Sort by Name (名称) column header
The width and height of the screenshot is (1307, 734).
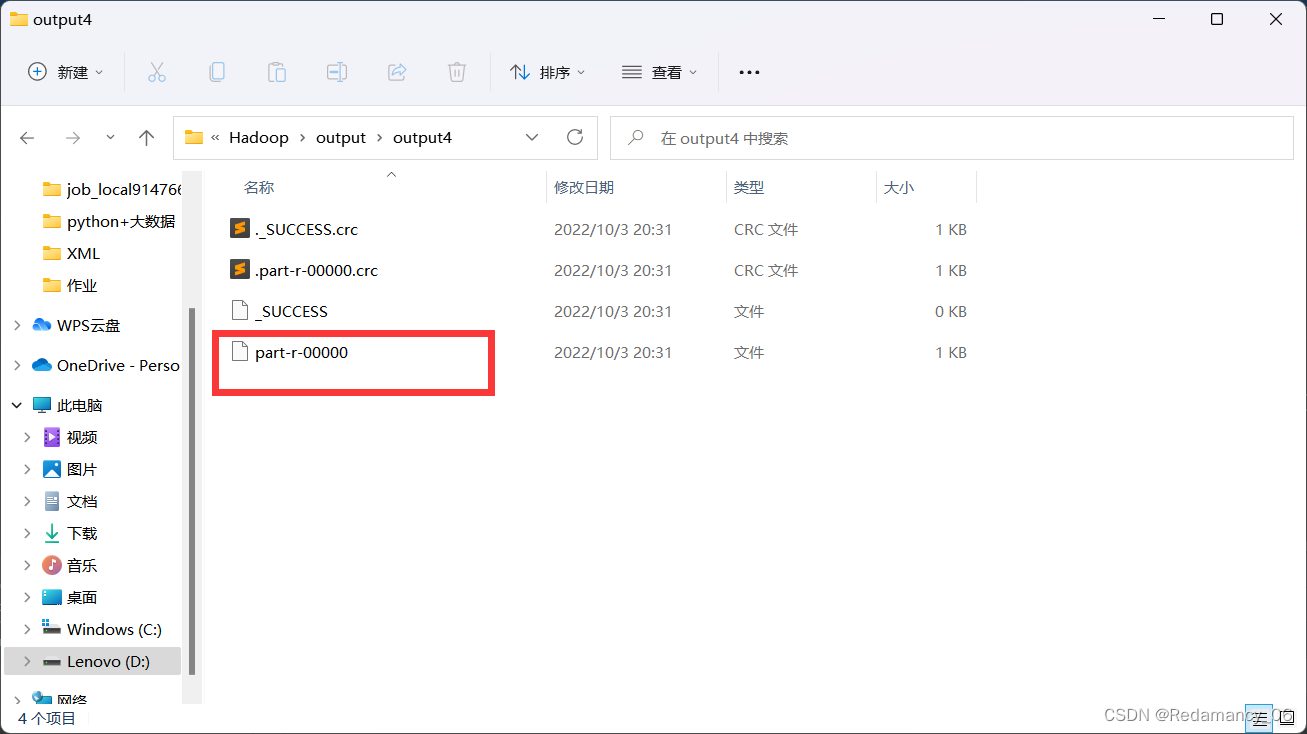click(259, 187)
